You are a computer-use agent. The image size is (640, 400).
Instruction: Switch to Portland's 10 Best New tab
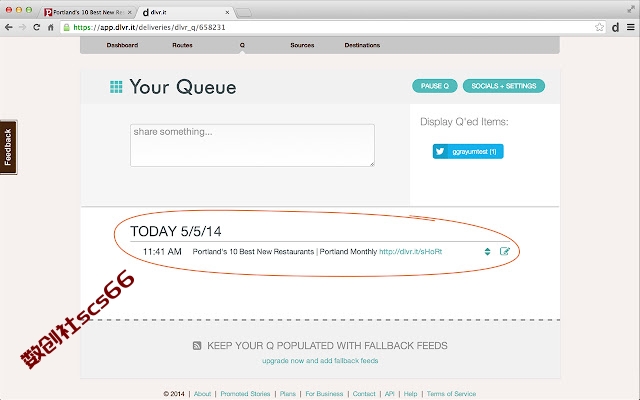click(x=88, y=12)
